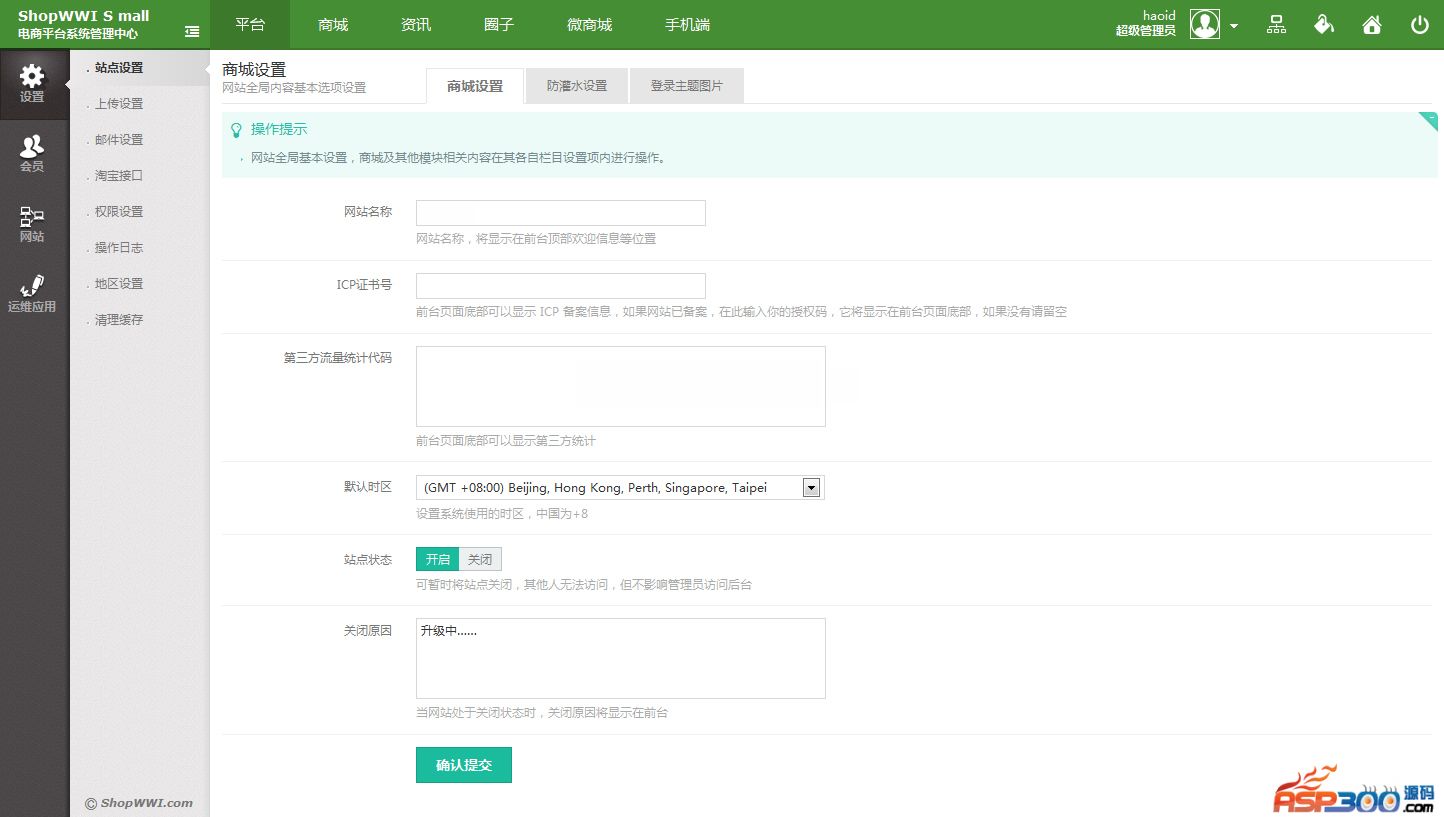Set site status to 开启

tap(437, 559)
